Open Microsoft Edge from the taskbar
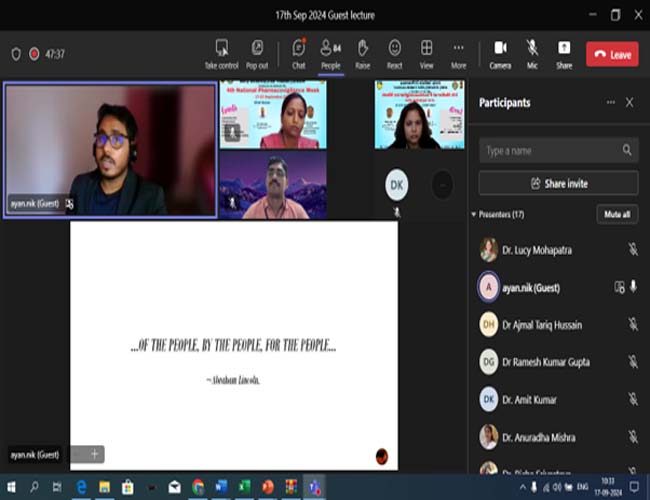The width and height of the screenshot is (650, 500). coord(81,487)
